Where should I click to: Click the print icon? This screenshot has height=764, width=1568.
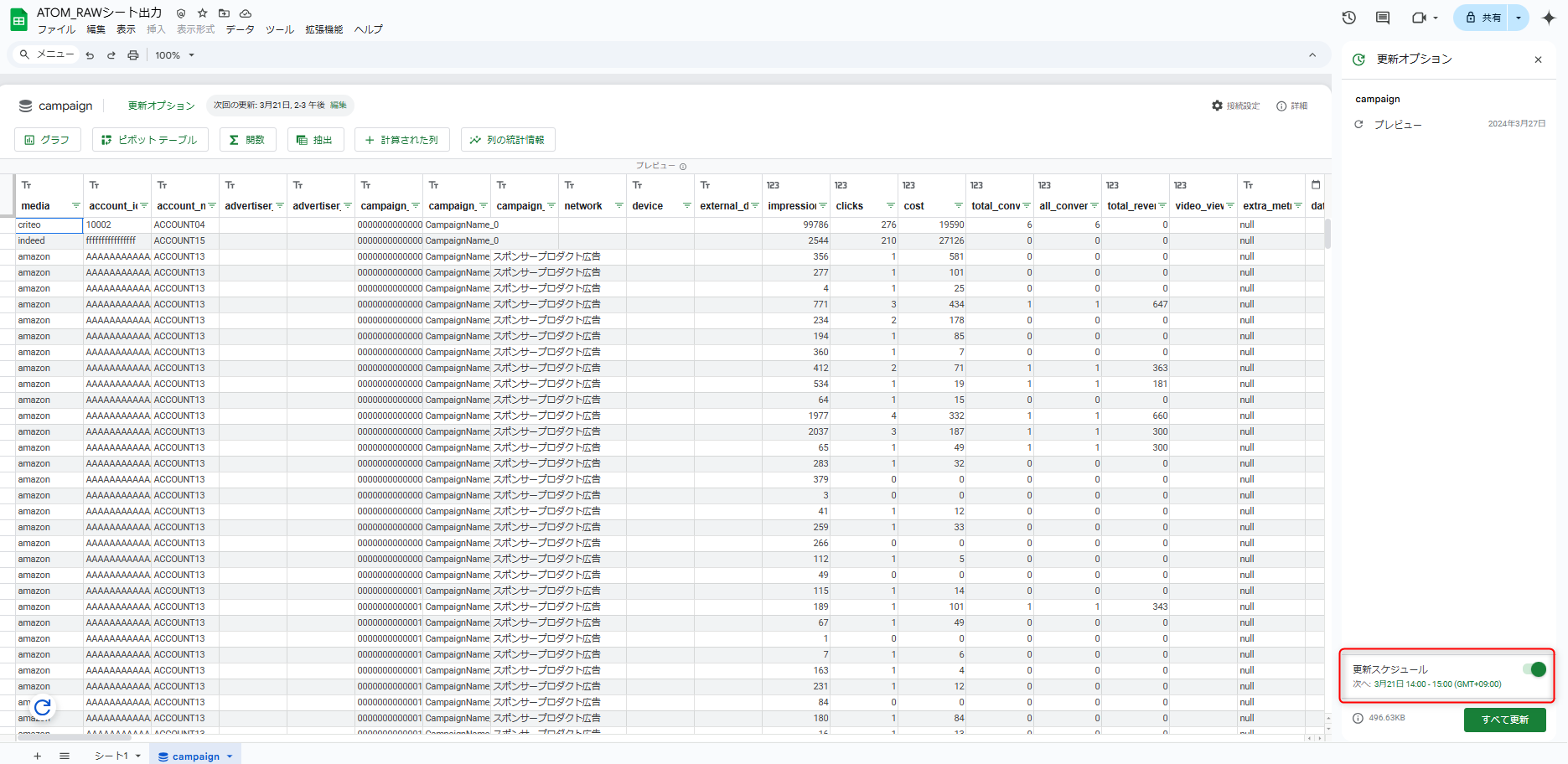pos(132,55)
